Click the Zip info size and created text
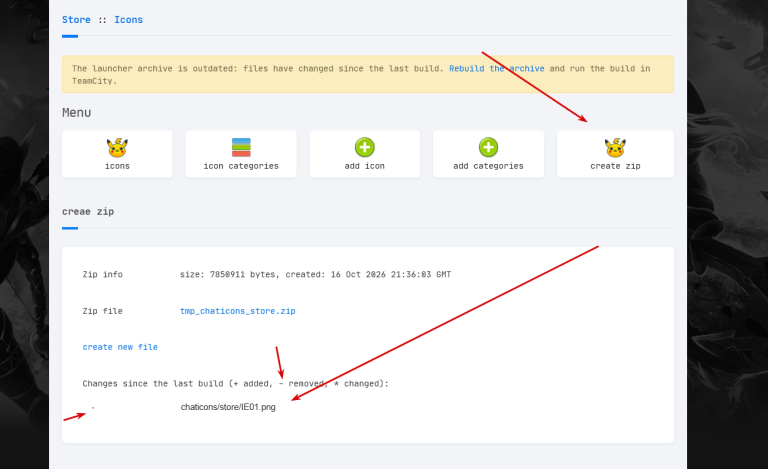The image size is (768, 469). click(x=315, y=275)
